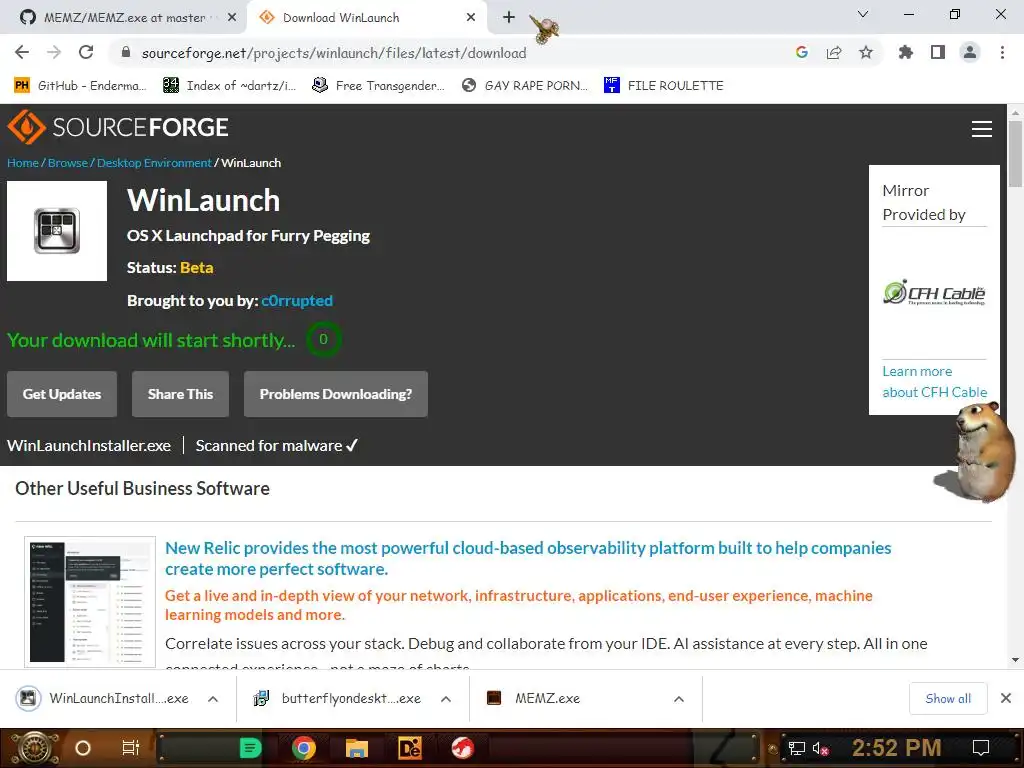Click the WinLaunchInstaller.exe file name text
1024x768 pixels.
pyautogui.click(x=89, y=445)
